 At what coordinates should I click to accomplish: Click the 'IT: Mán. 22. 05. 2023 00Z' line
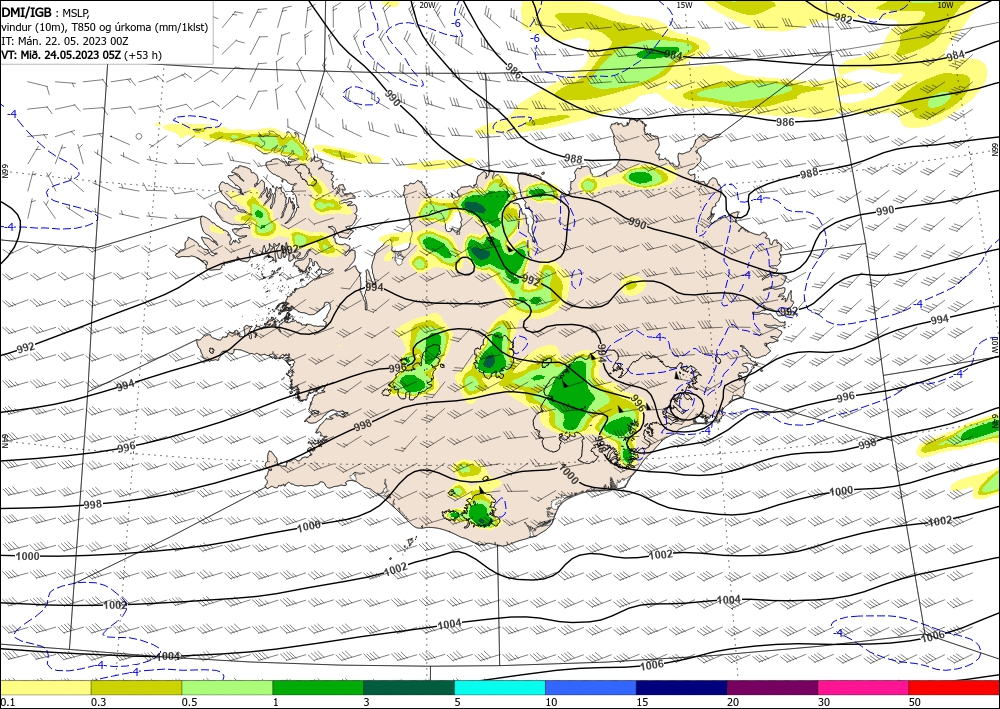[64, 41]
